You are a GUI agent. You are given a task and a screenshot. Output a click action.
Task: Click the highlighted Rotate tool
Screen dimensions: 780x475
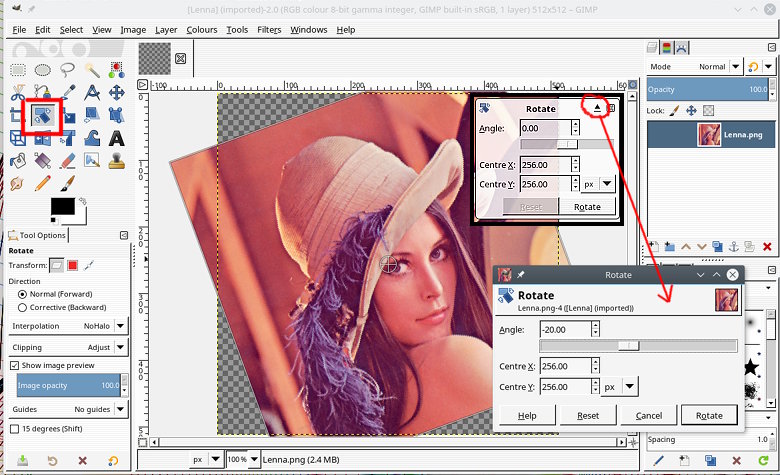tap(43, 115)
